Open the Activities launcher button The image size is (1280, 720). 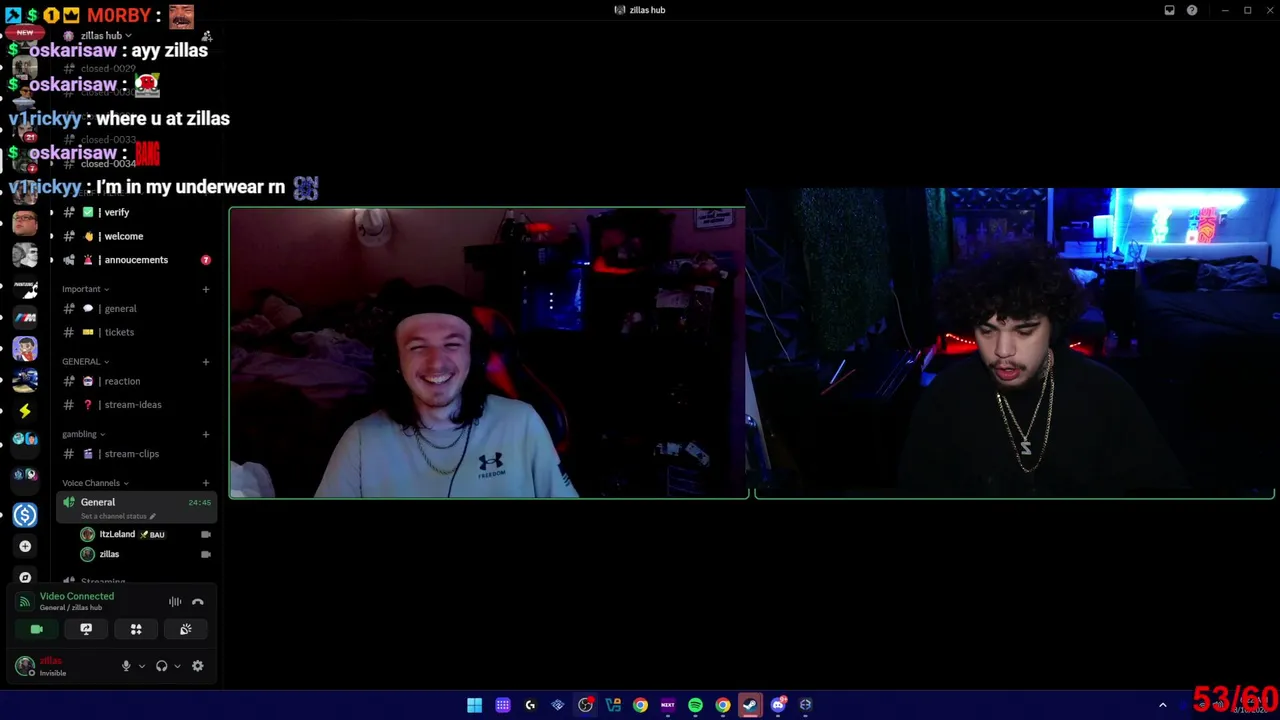136,629
